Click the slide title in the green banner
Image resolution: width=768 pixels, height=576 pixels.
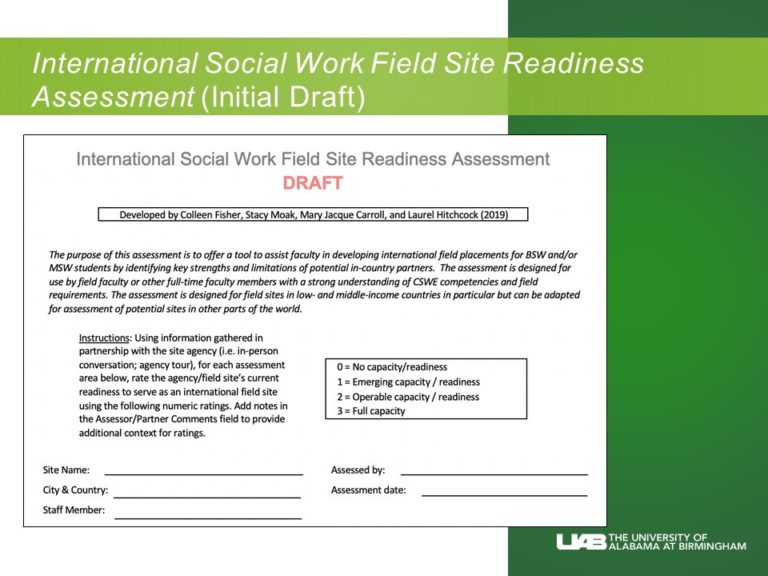(x=338, y=80)
